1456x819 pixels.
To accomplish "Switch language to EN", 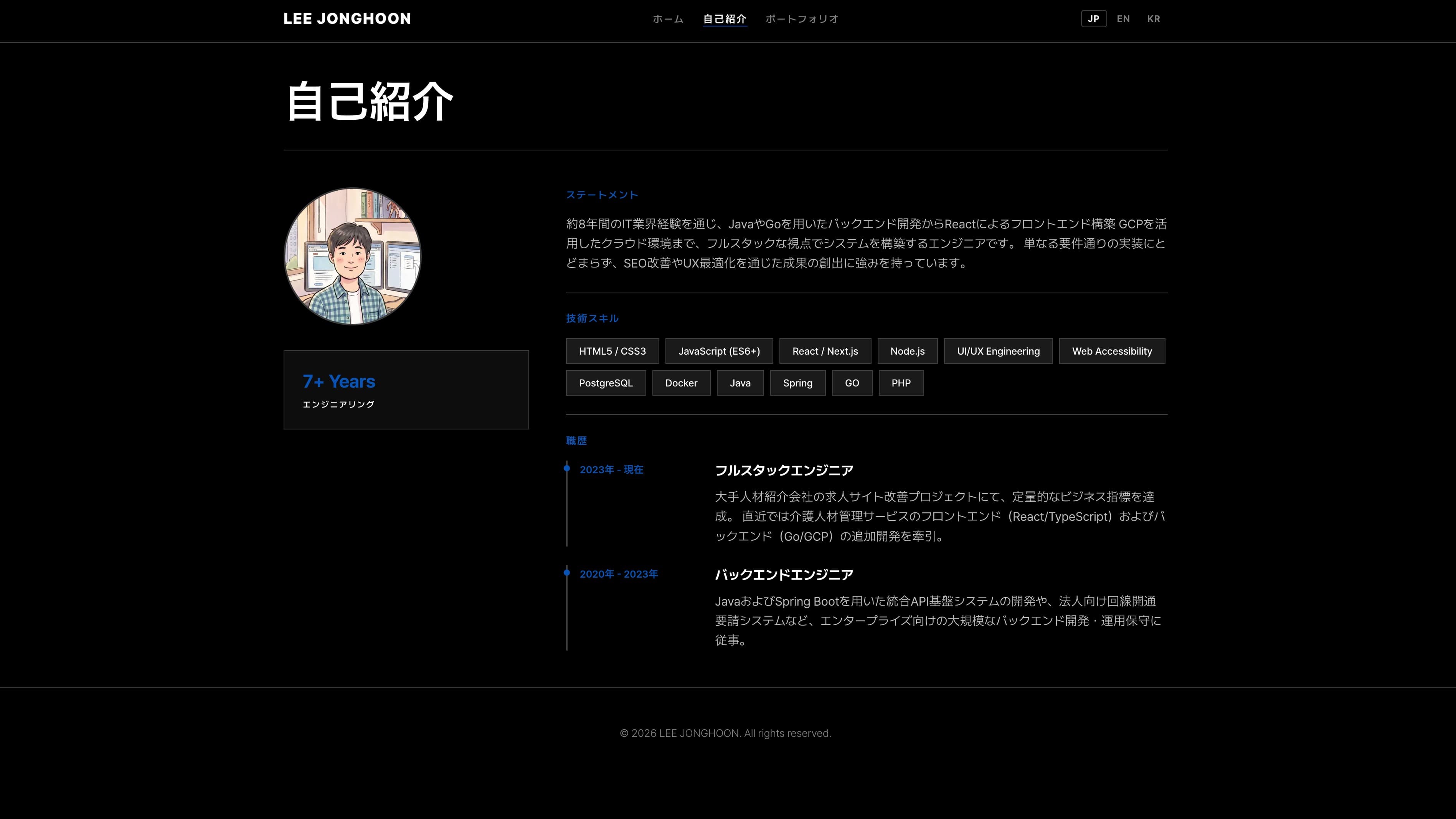I will pyautogui.click(x=1123, y=19).
